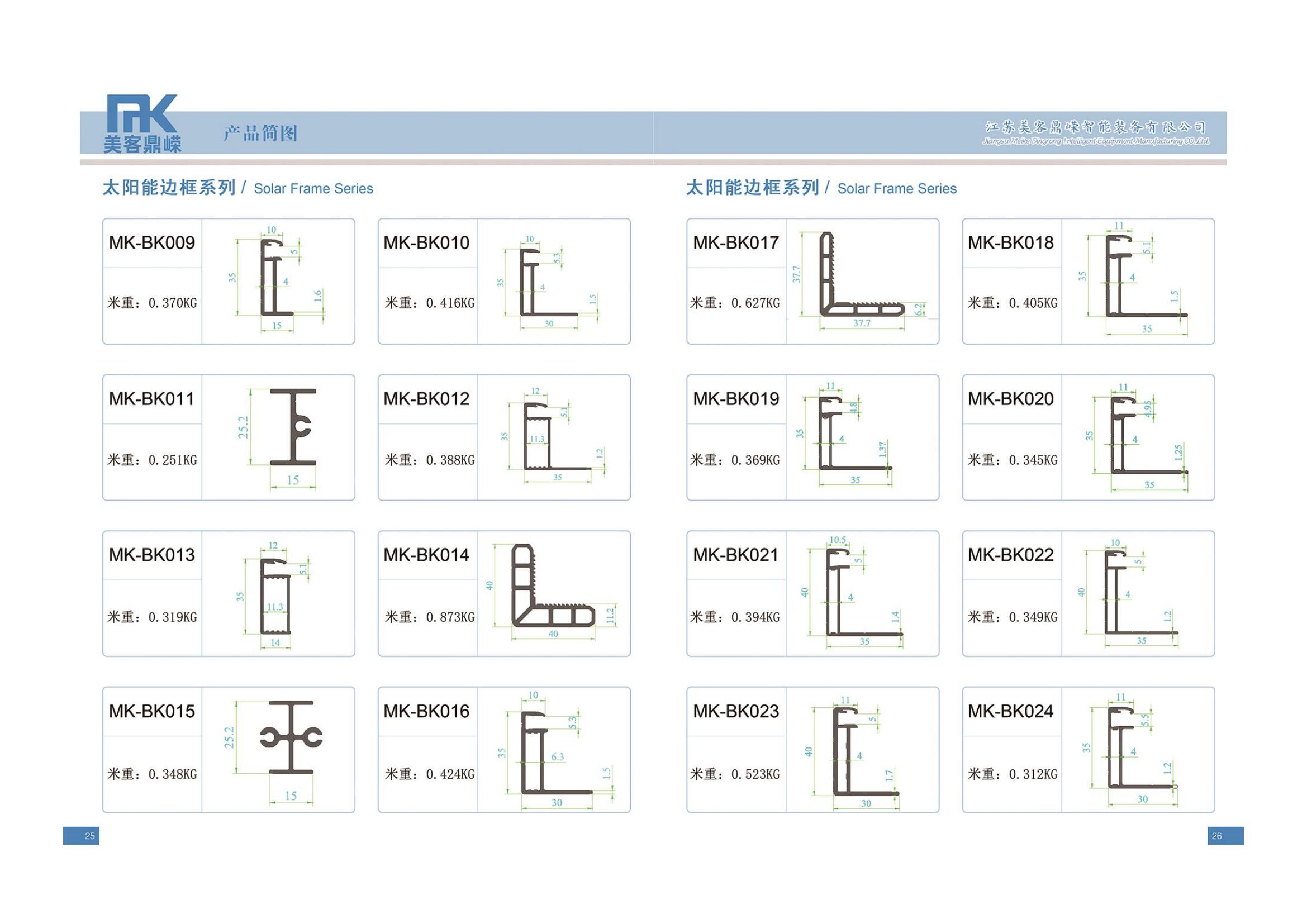The height and width of the screenshot is (924, 1307).
Task: Click the MK-BK010 model label
Action: (x=426, y=243)
